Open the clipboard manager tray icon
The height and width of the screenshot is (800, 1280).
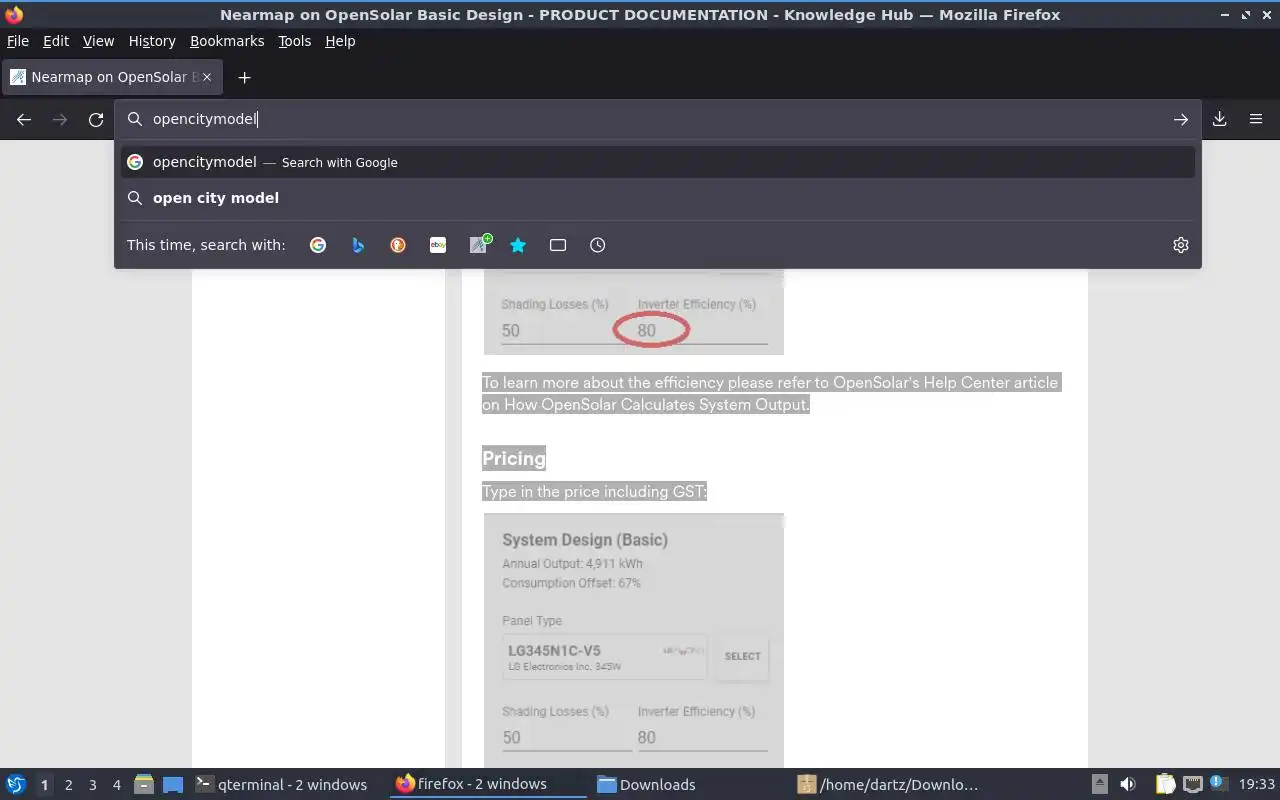coord(1166,784)
